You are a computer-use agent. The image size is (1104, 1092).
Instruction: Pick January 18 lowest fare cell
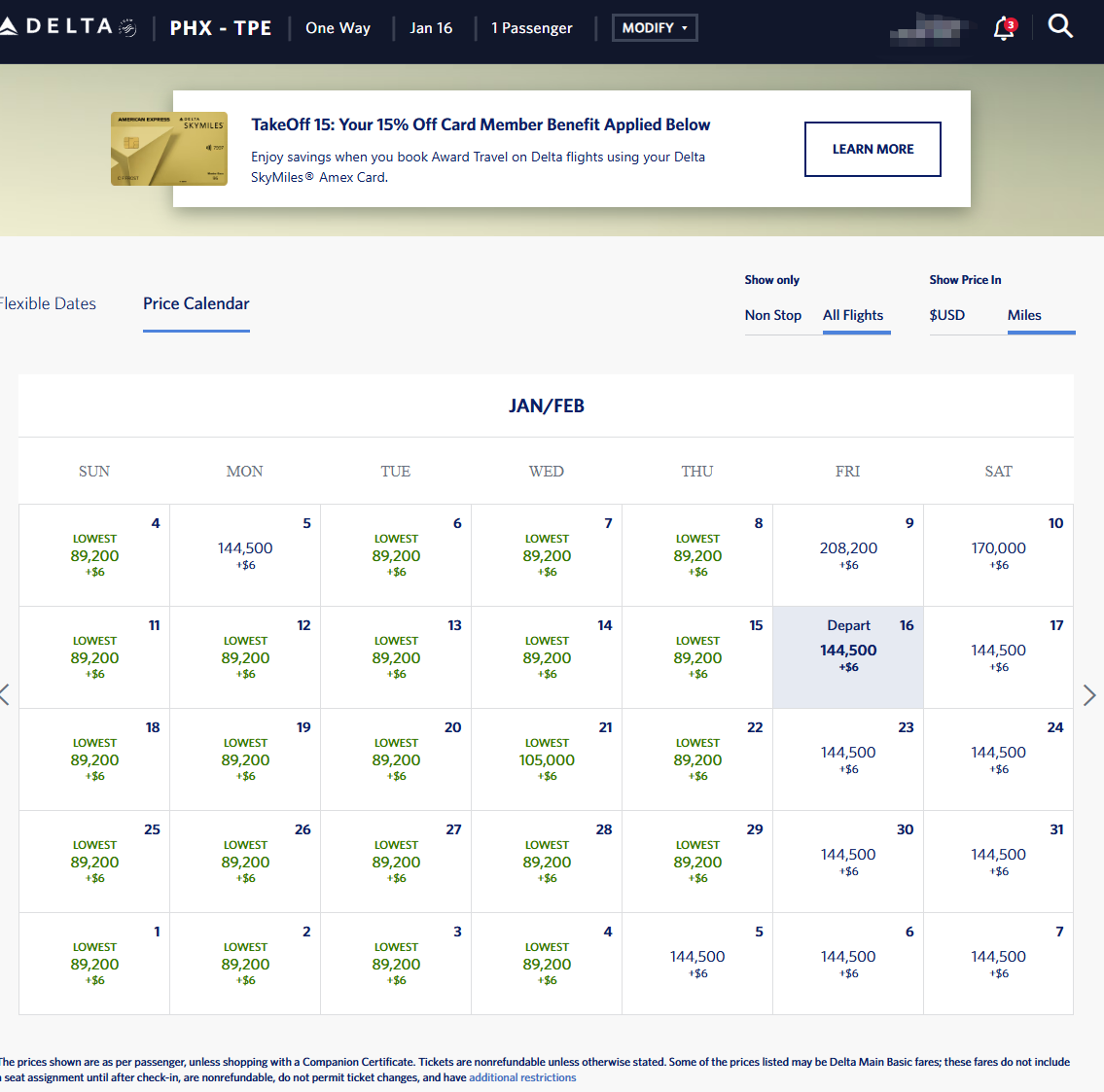point(94,759)
